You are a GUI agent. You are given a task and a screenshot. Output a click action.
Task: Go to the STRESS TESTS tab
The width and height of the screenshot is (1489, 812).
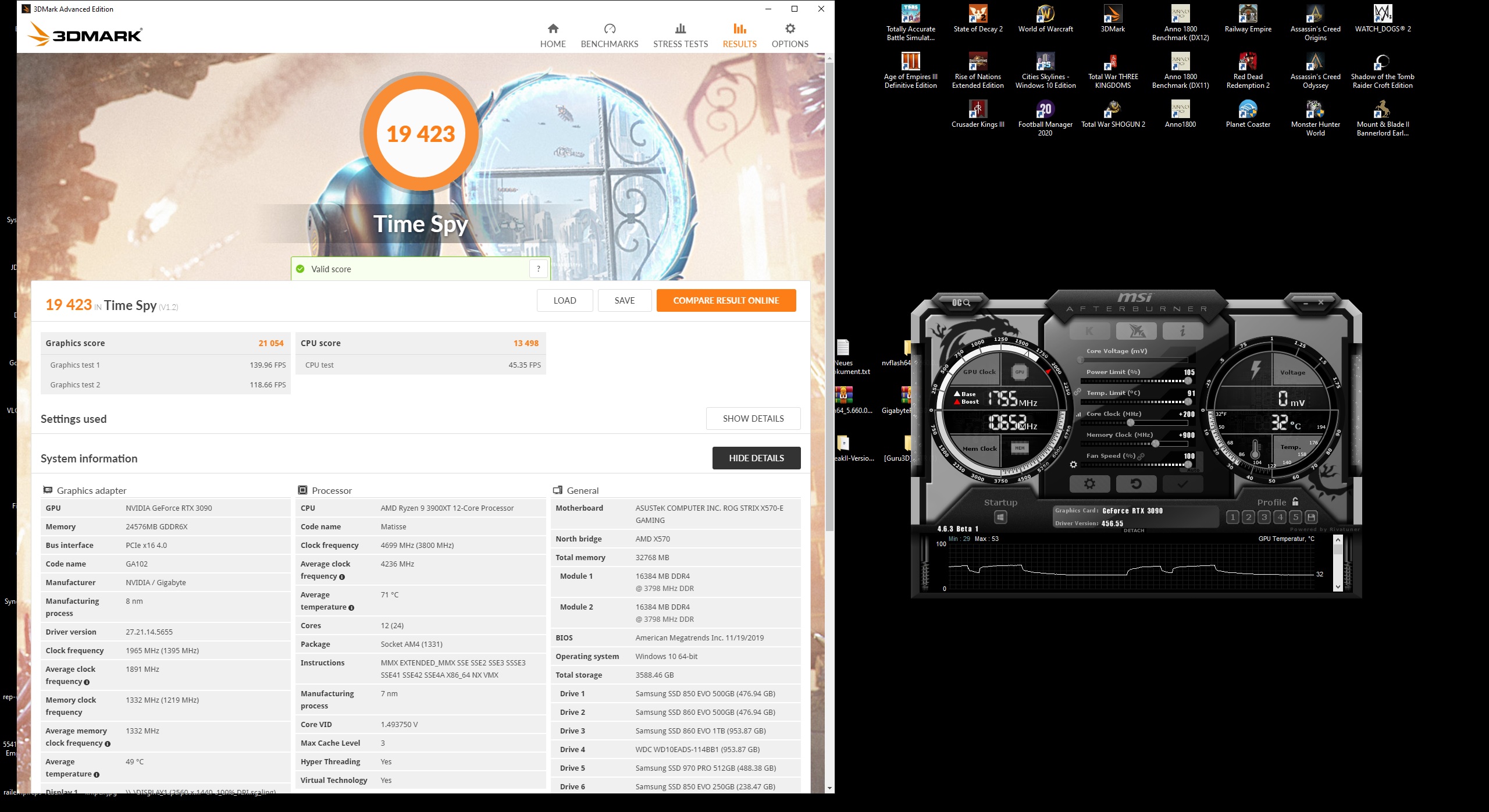[x=680, y=35]
